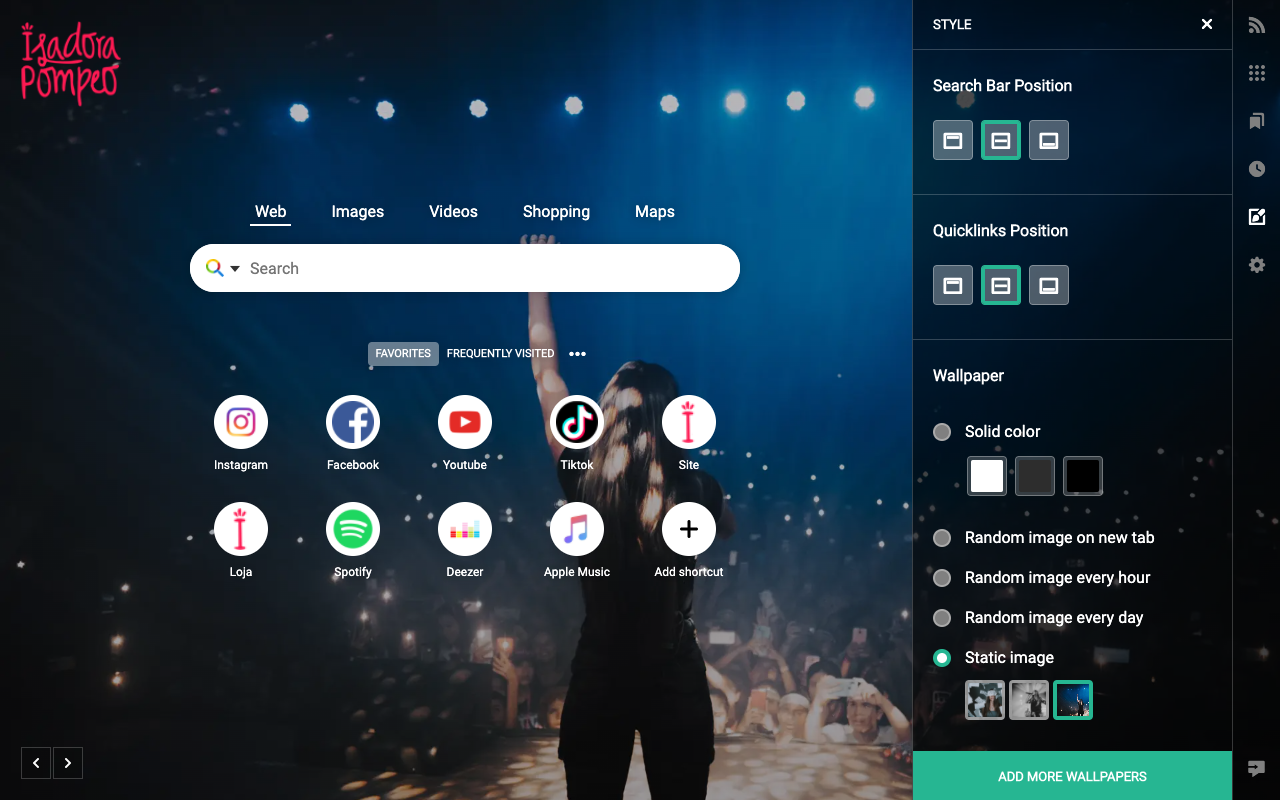Set quicklinks position to middle
Image resolution: width=1280 pixels, height=800 pixels.
point(1001,285)
